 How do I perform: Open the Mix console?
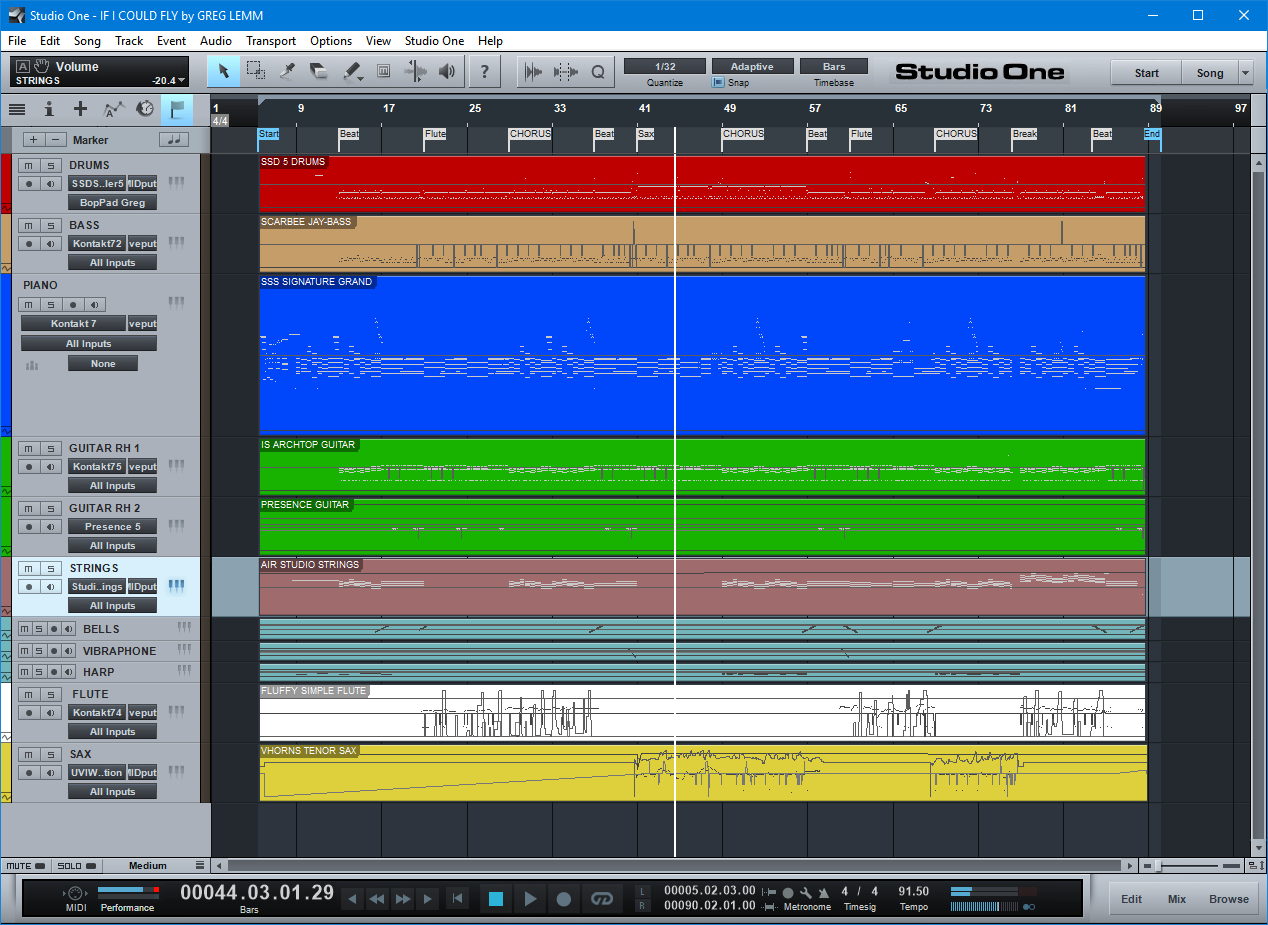(1177, 899)
